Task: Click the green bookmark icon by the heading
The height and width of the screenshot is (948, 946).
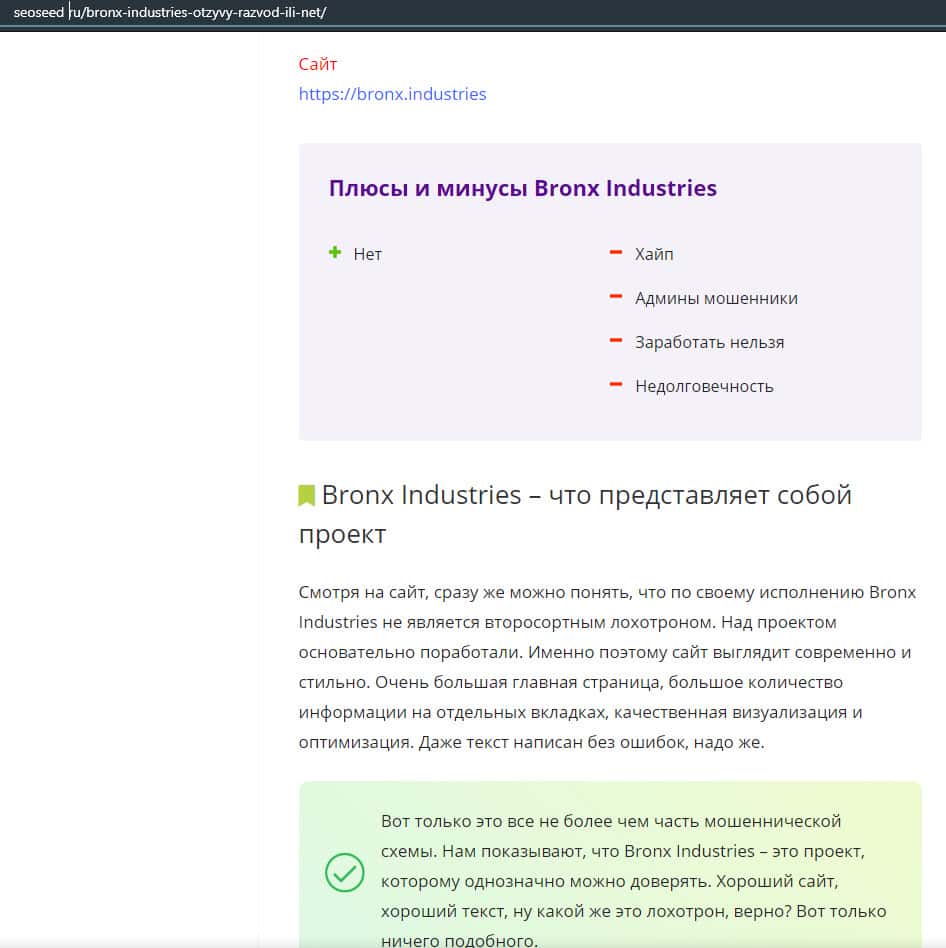Action: (307, 496)
